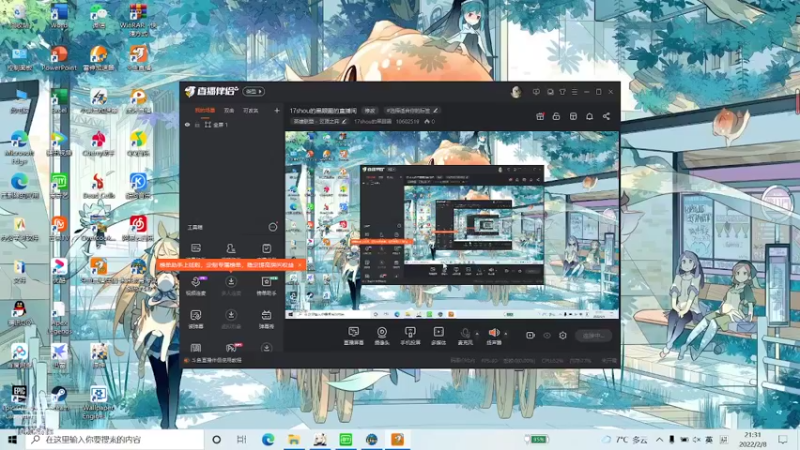Viewport: 800px width, 450px height.
Task: Click the person-shaped tool icon in toolbox
Action: 231,248
